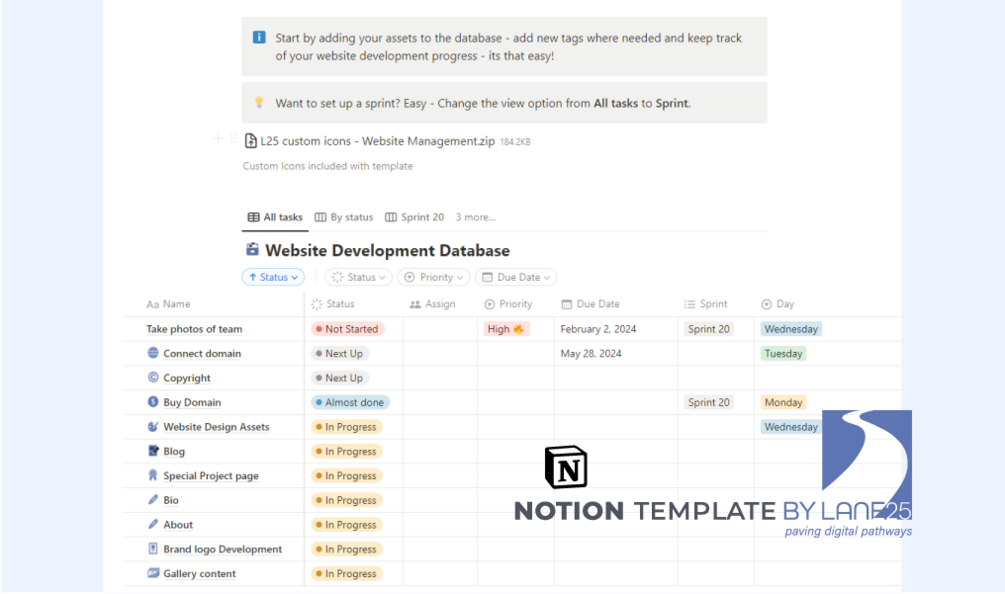Screen dimensions: 1005x594
Task: Click the About row In Progress status
Action: [346, 524]
